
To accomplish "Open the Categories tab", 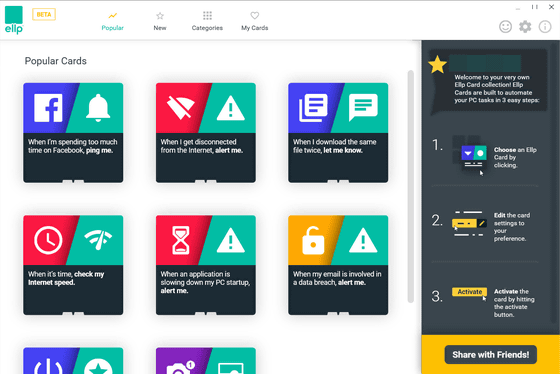I will tap(207, 21).
